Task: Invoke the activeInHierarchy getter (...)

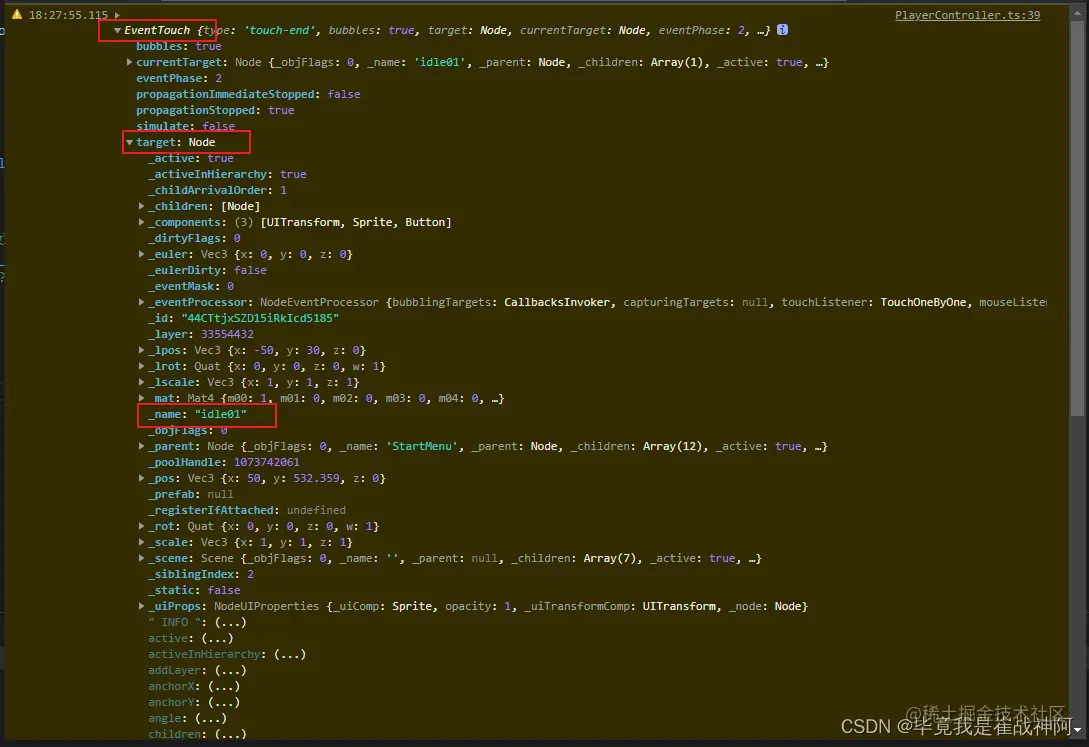Action: [x=290, y=654]
